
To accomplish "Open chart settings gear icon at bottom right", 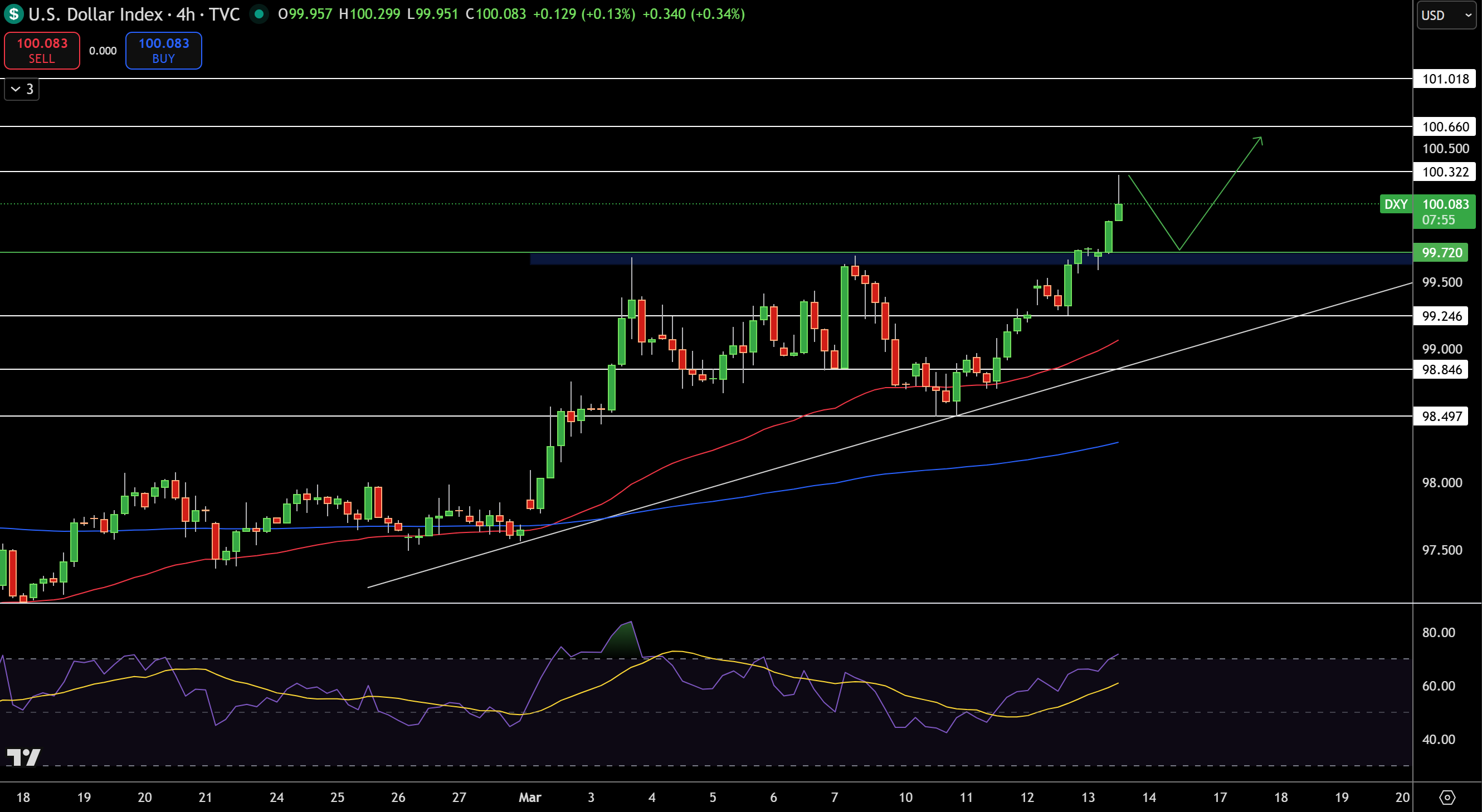I will pos(1447,797).
